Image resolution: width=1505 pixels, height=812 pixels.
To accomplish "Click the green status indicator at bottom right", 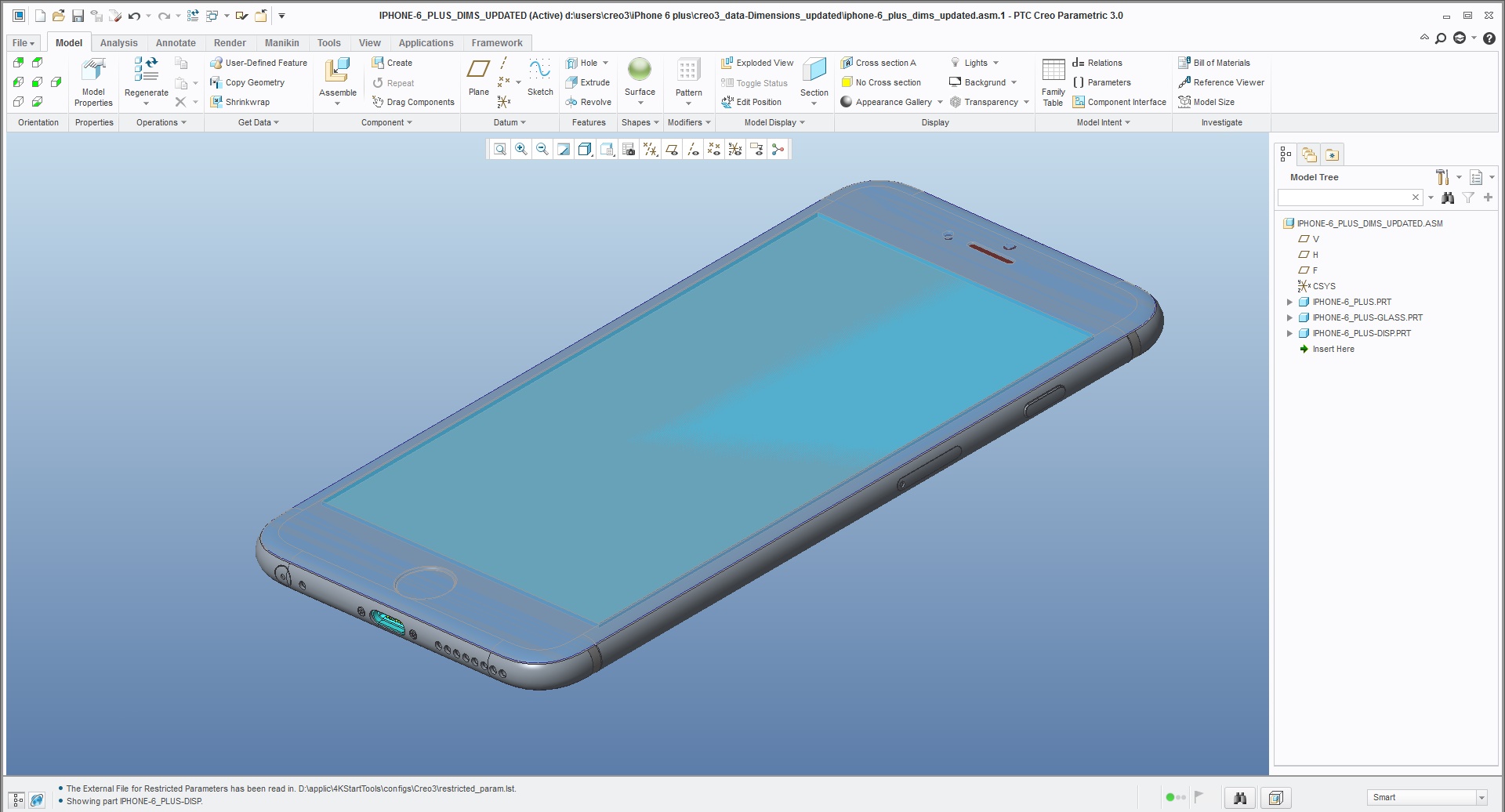I will [x=1170, y=796].
